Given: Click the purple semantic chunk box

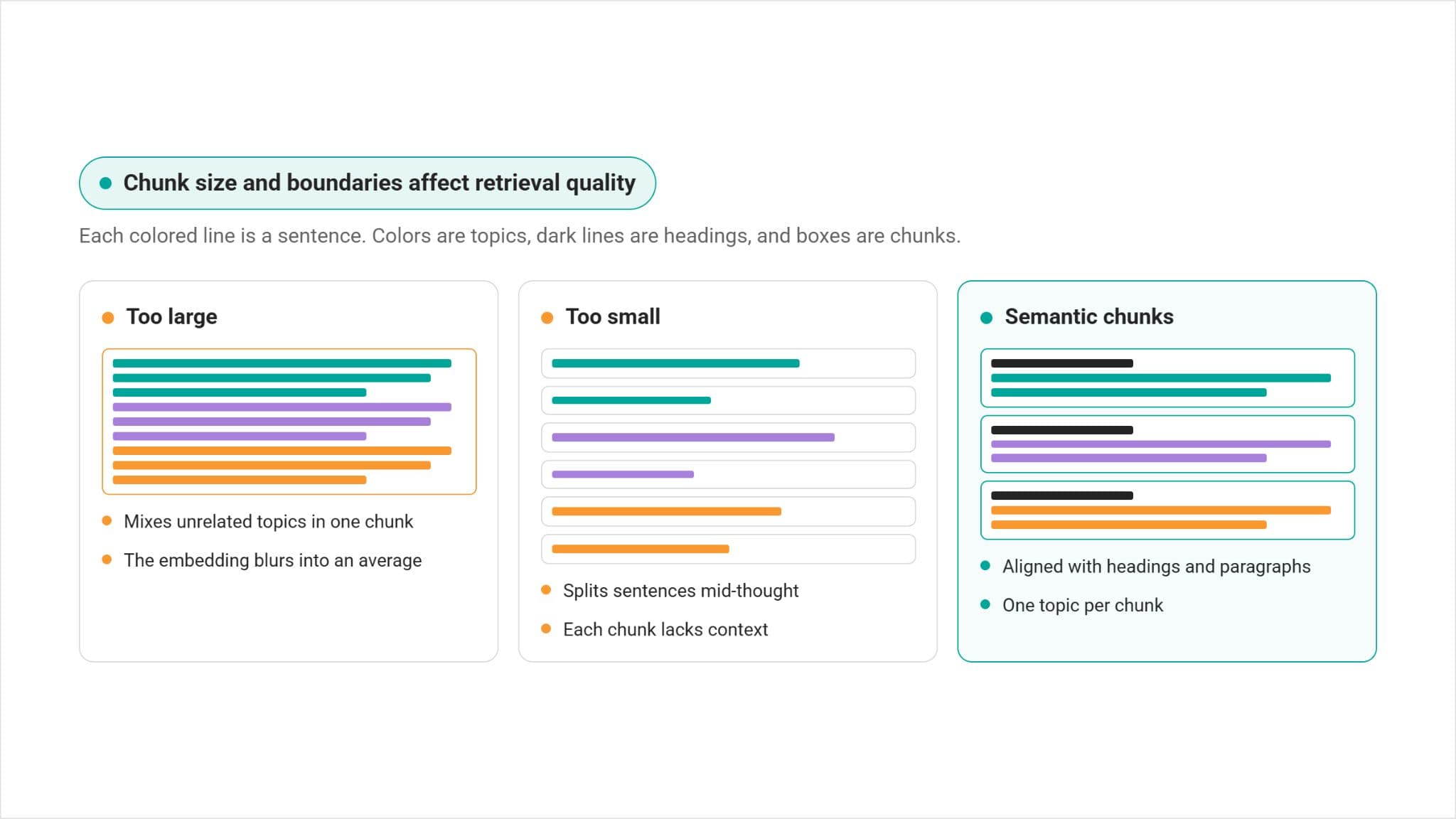Looking at the screenshot, I should (1167, 444).
